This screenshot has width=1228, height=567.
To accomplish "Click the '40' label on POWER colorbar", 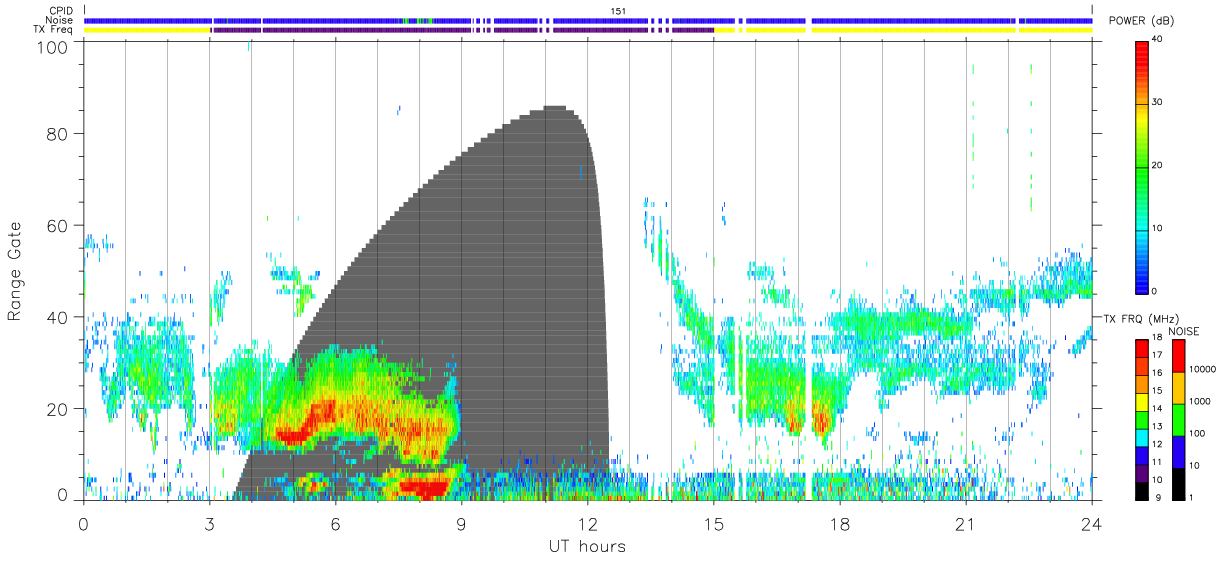I will (x=1158, y=39).
